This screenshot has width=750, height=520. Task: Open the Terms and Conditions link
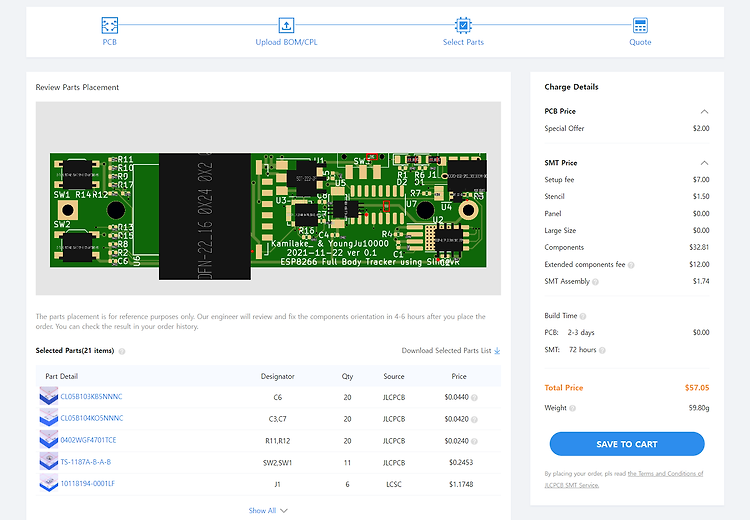point(624,479)
